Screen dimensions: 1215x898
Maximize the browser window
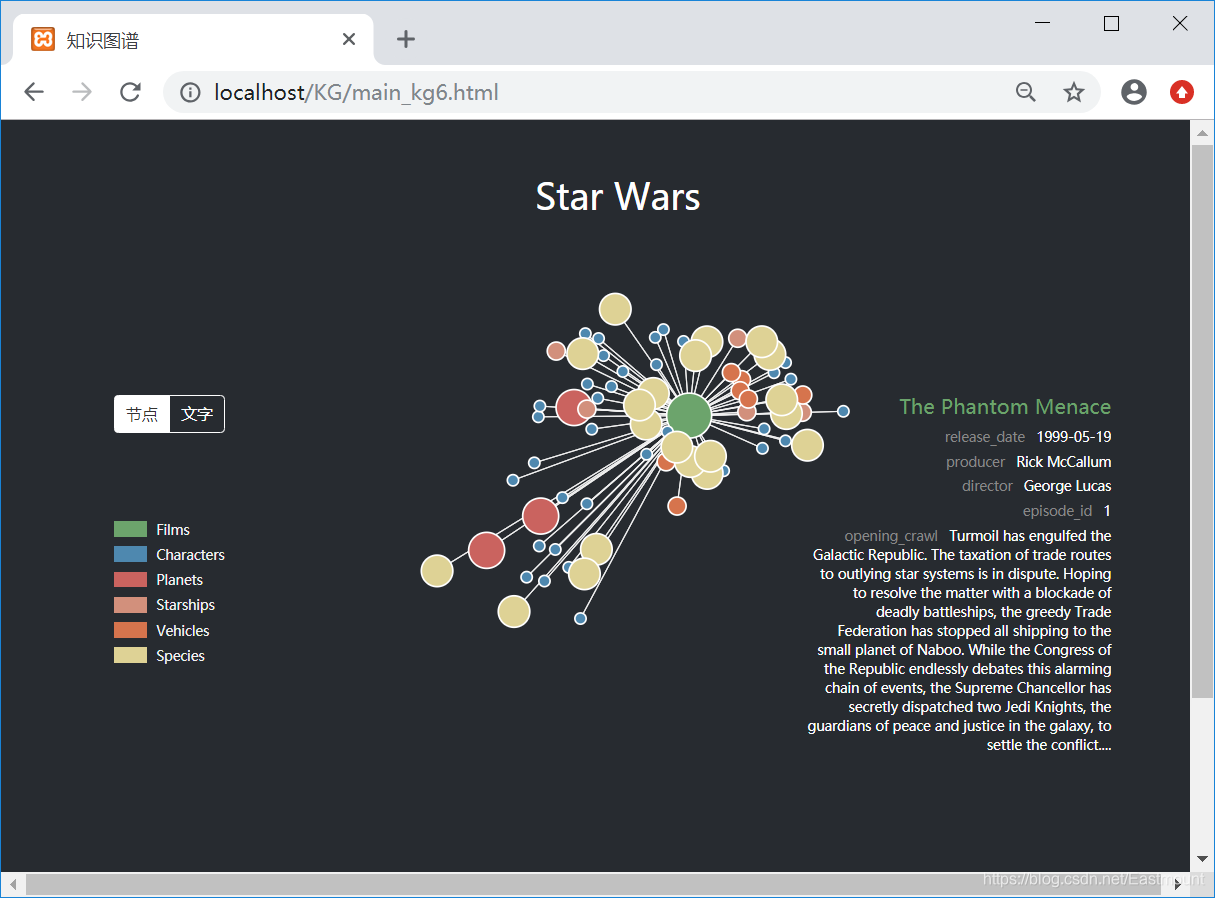click(1111, 24)
